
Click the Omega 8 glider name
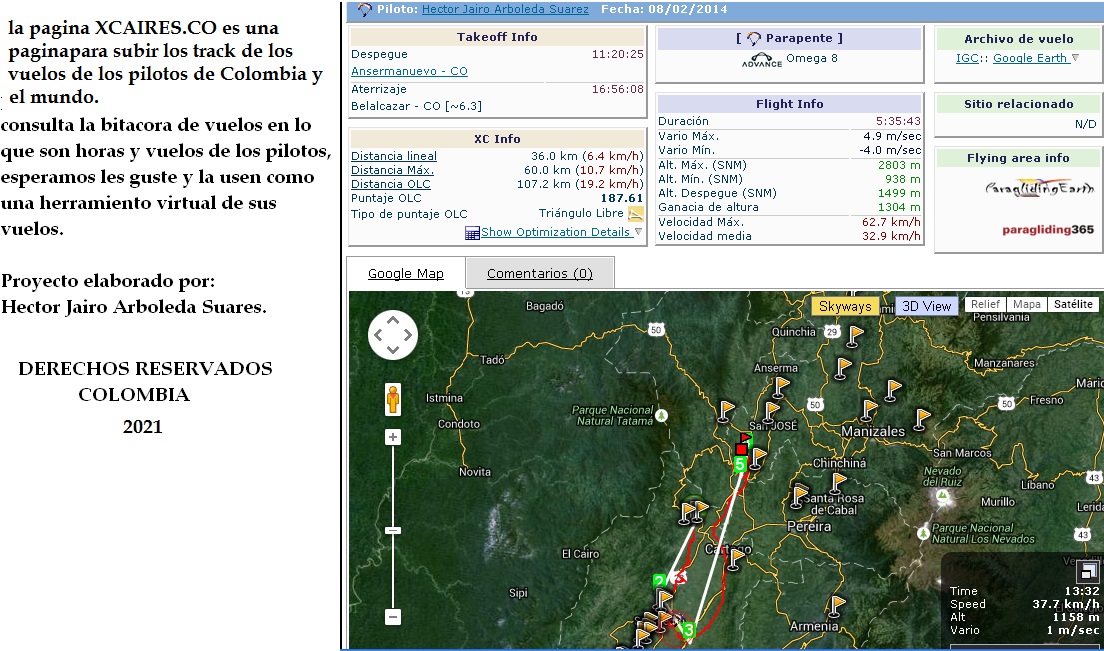[x=812, y=58]
